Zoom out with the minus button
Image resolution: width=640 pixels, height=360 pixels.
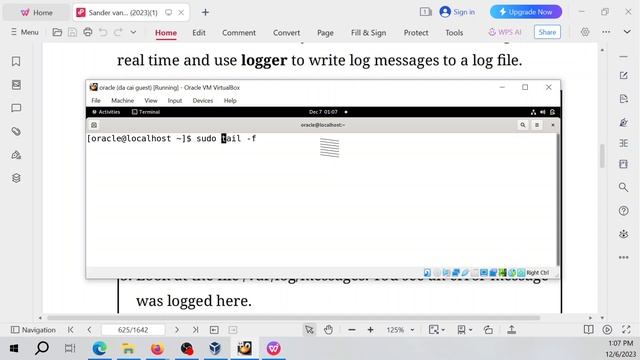pos(352,330)
